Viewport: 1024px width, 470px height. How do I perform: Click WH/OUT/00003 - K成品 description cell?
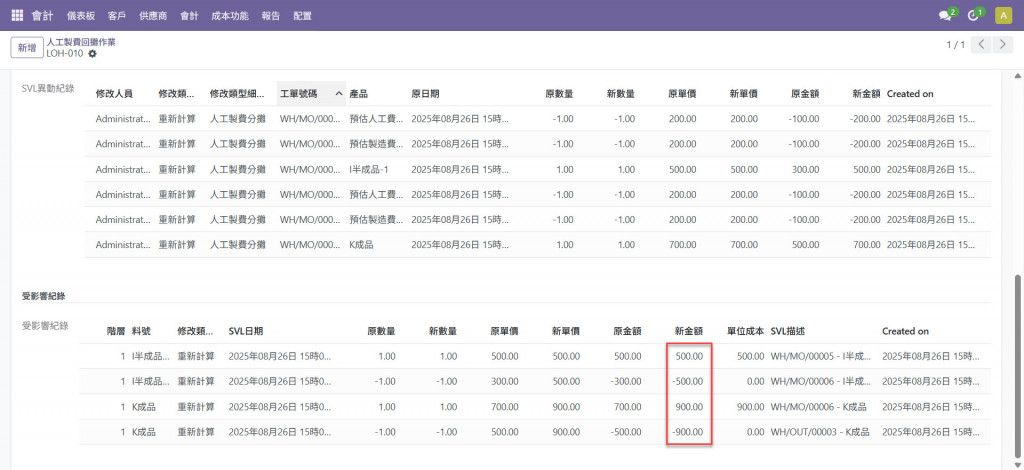tap(820, 432)
